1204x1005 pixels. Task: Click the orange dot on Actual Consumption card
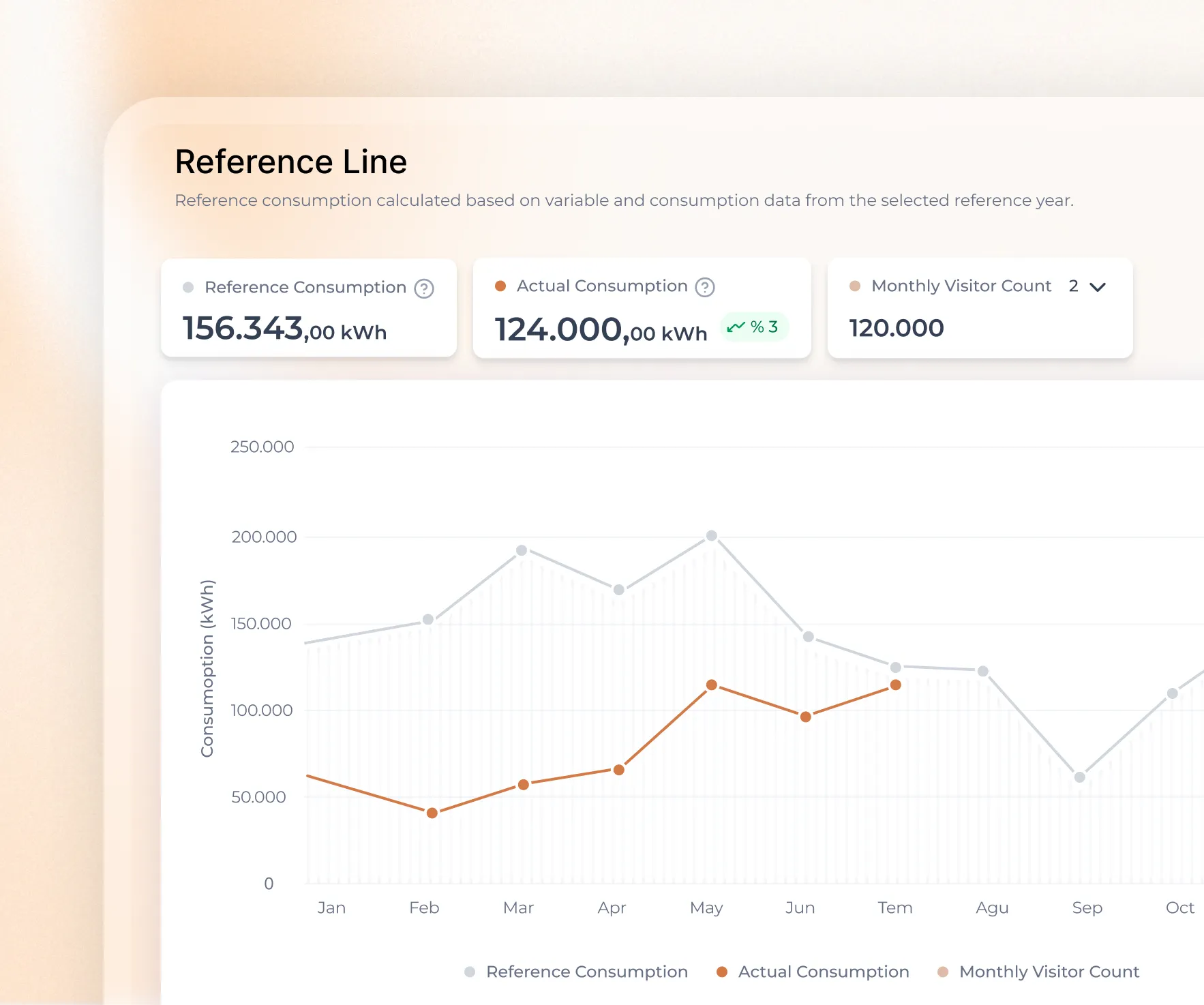click(500, 286)
